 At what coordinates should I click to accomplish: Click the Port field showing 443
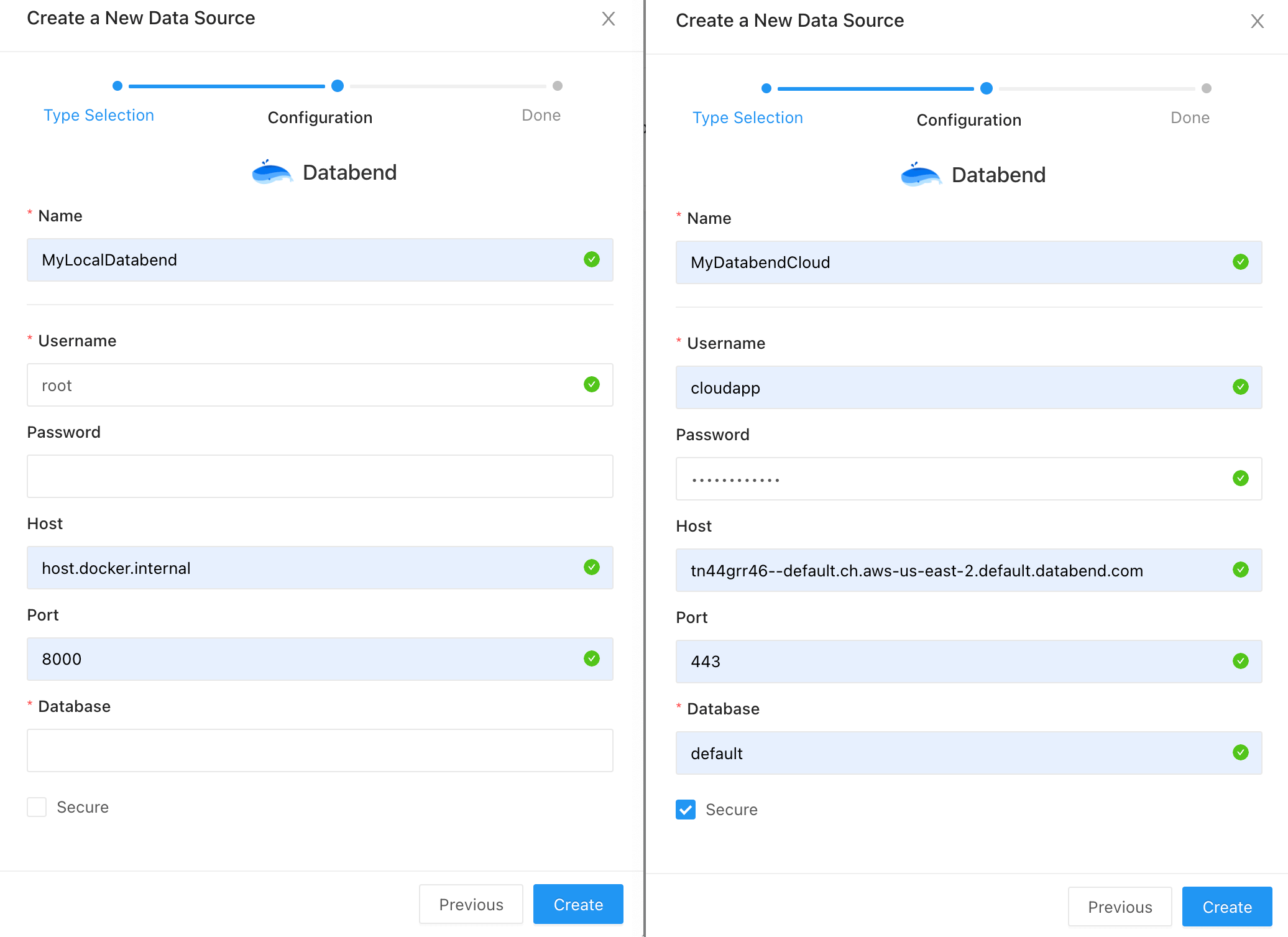point(969,662)
